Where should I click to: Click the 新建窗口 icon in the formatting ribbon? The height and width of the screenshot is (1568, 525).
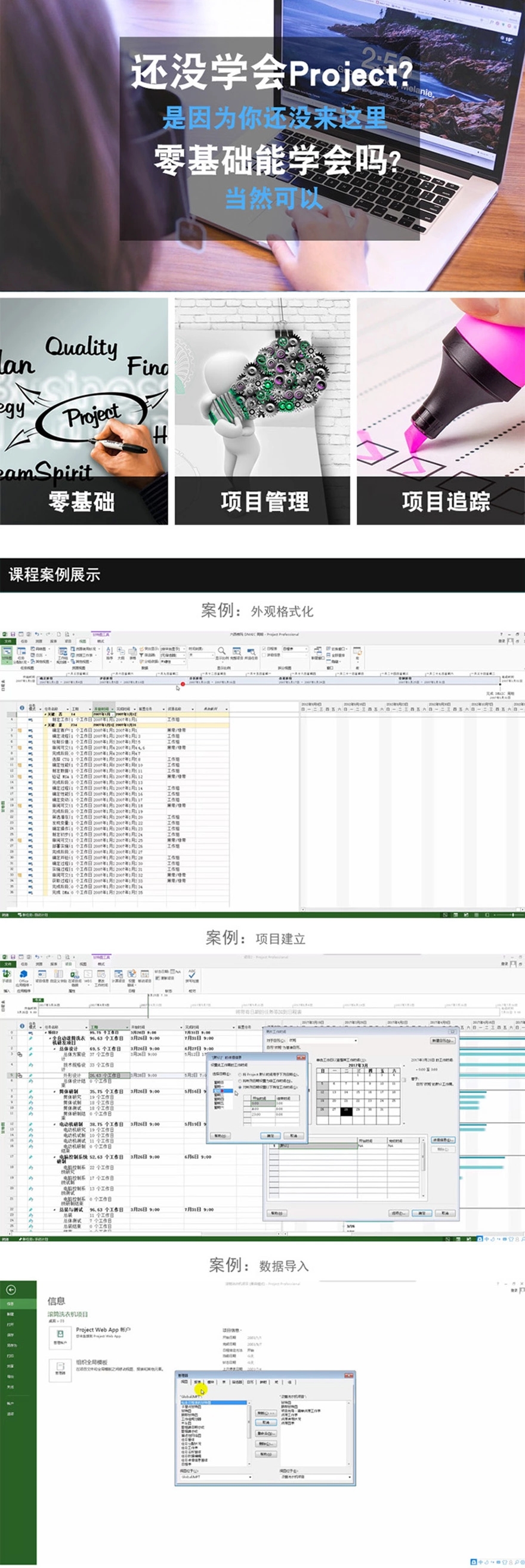(318, 653)
